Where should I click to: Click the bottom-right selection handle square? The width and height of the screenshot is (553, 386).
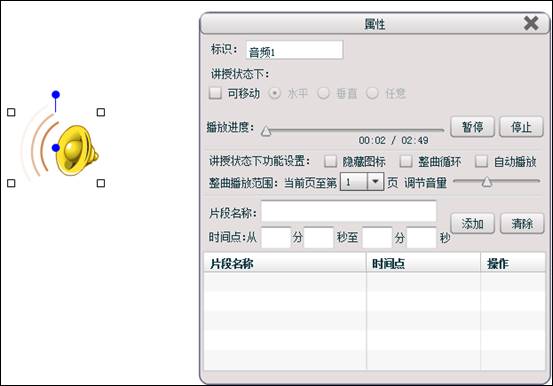coord(101,183)
